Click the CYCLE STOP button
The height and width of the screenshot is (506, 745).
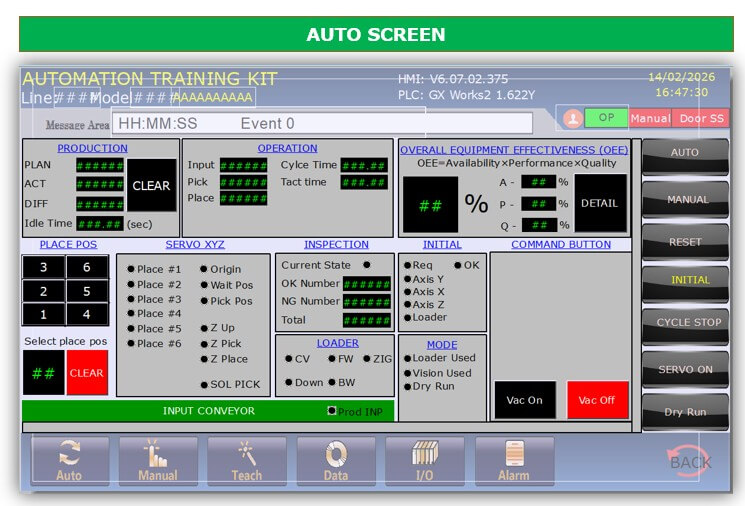point(685,326)
